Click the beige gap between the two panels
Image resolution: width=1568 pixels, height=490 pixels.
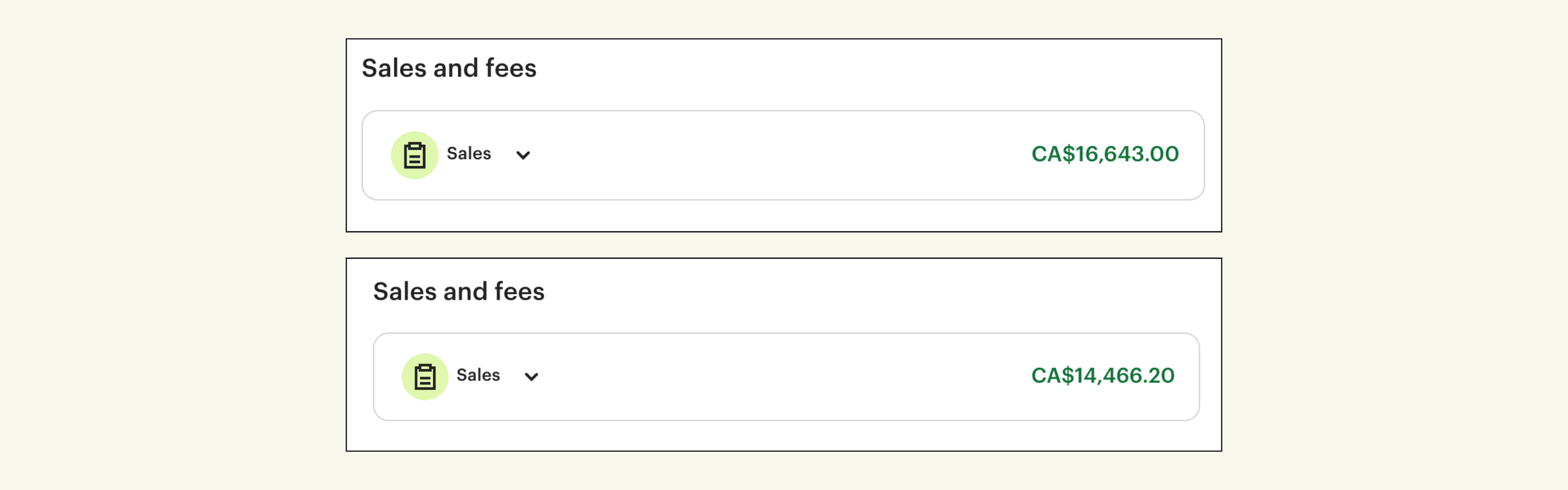coord(784,245)
